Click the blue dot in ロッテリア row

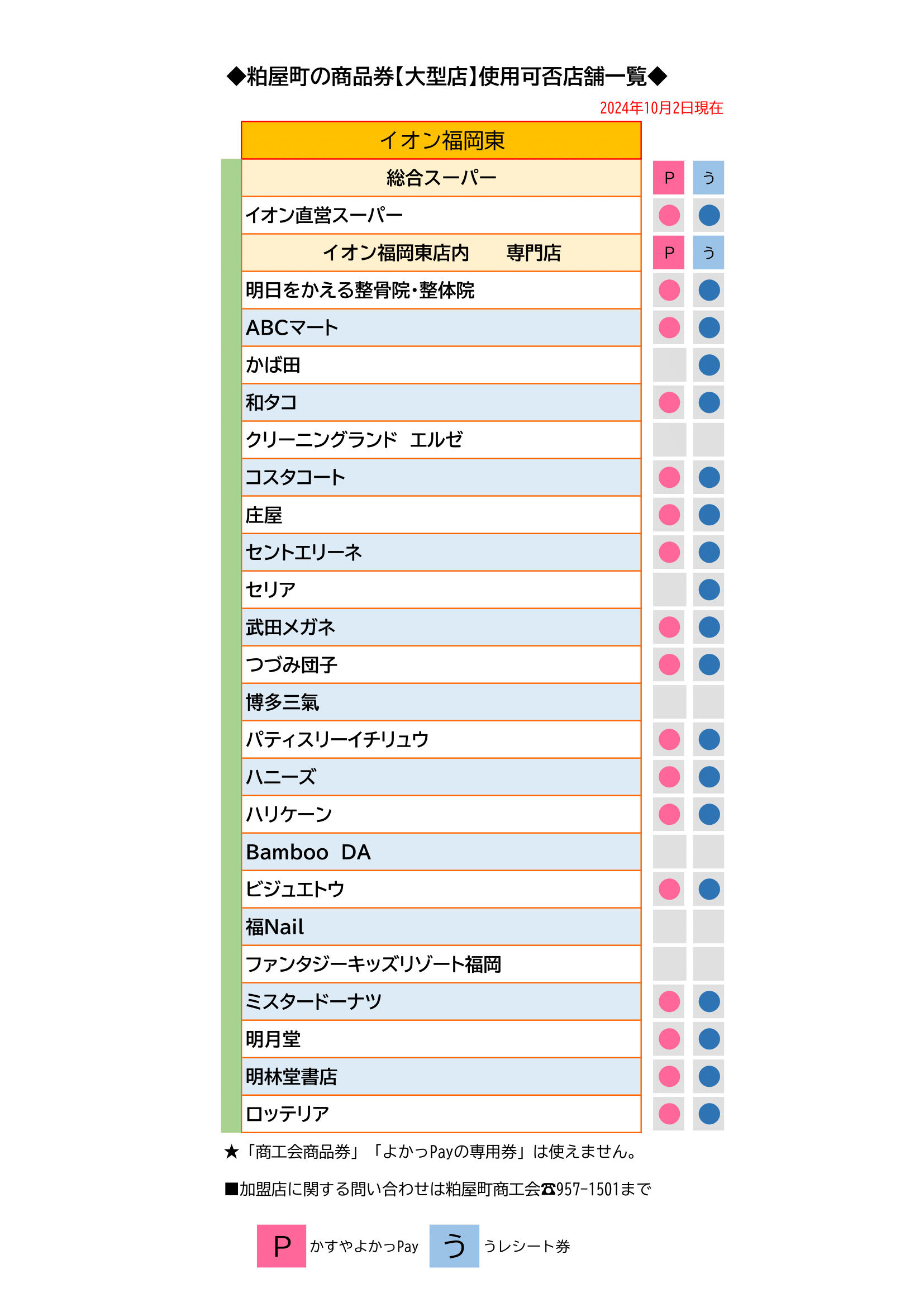click(x=709, y=1114)
